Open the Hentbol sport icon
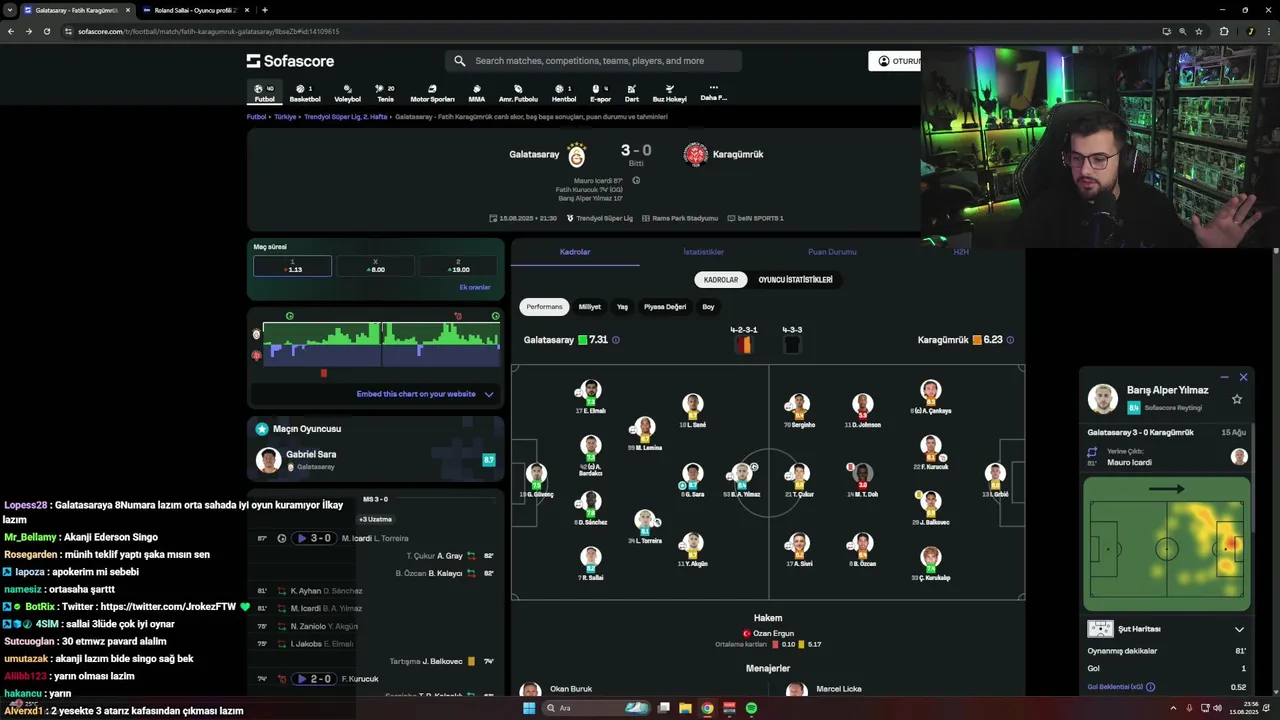 click(x=563, y=93)
